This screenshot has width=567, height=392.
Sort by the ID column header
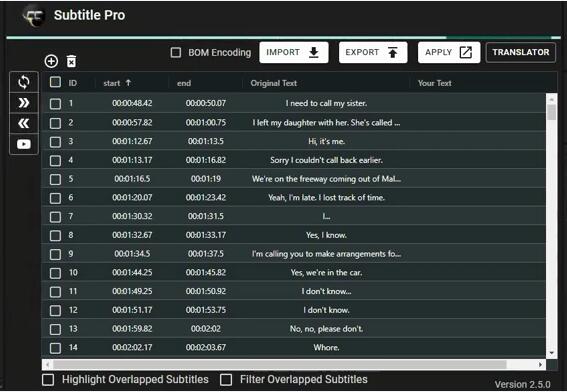click(x=73, y=83)
